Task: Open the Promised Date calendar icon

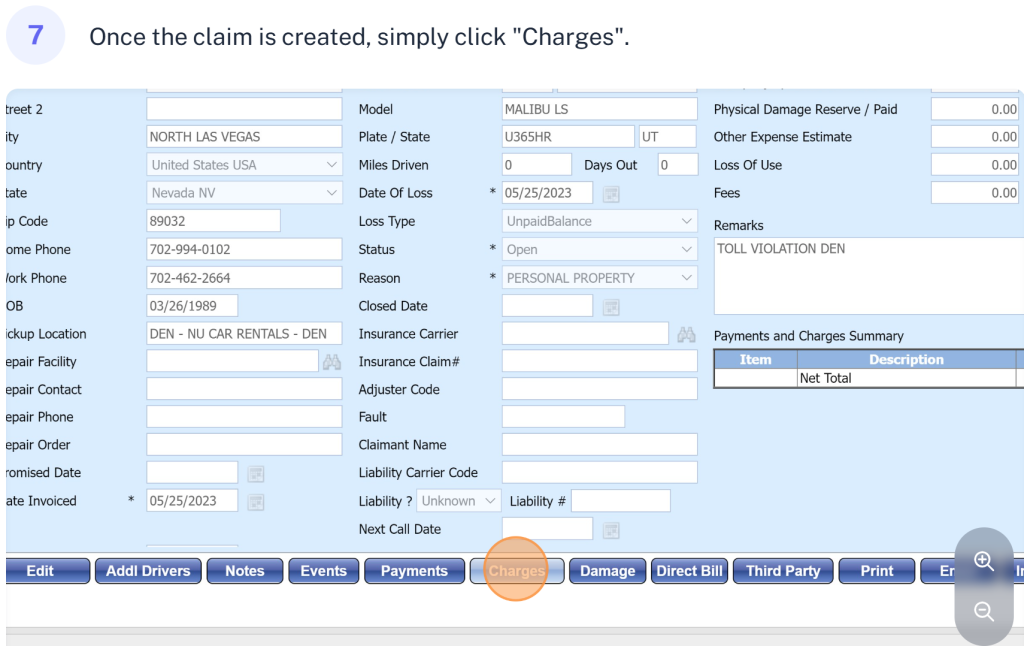Action: coord(255,473)
